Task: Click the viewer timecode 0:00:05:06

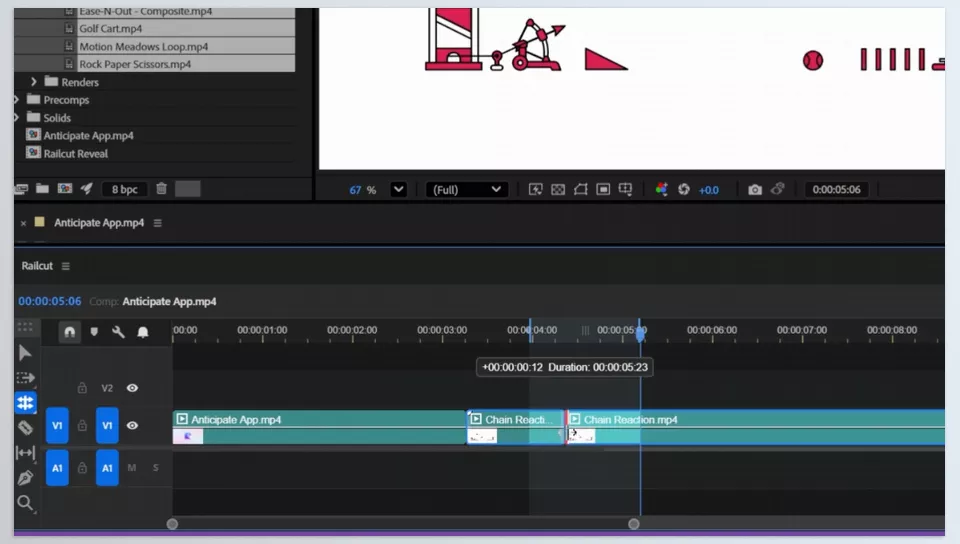Action: click(x=836, y=190)
